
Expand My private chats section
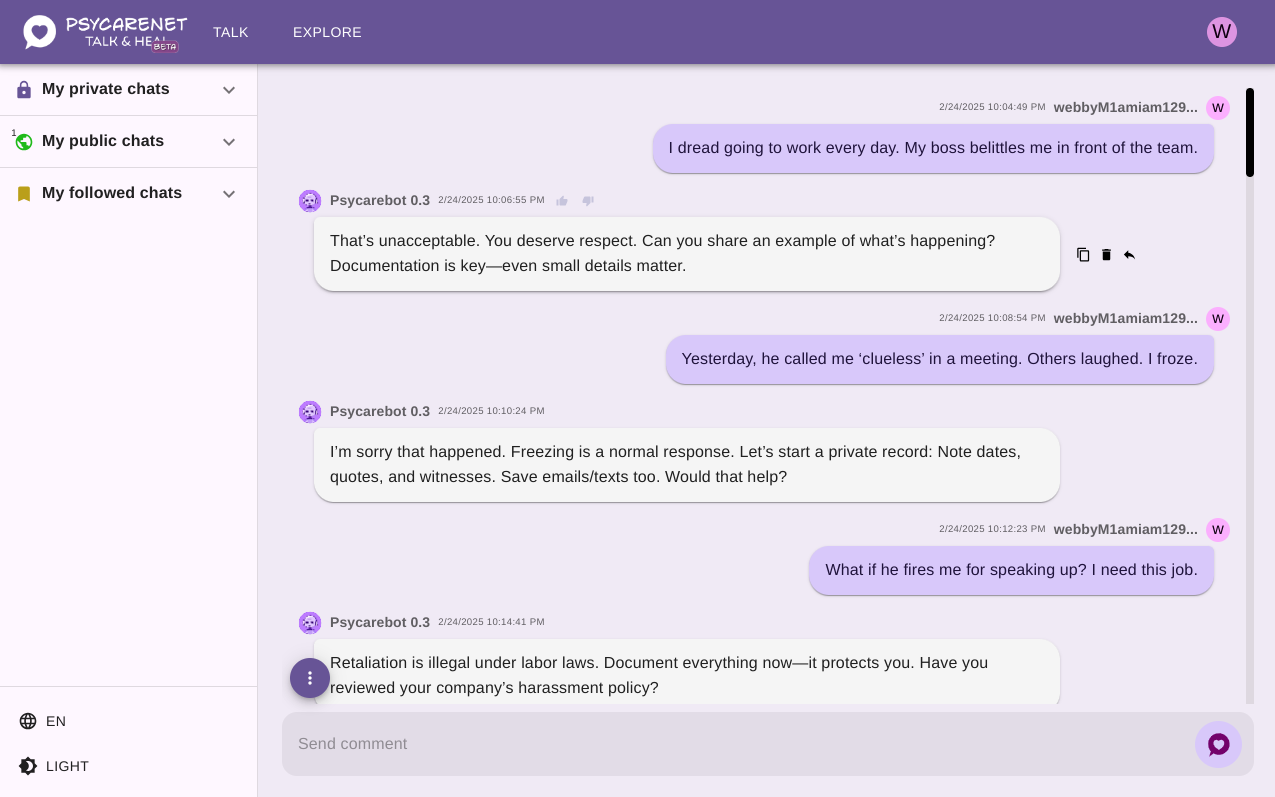(229, 90)
